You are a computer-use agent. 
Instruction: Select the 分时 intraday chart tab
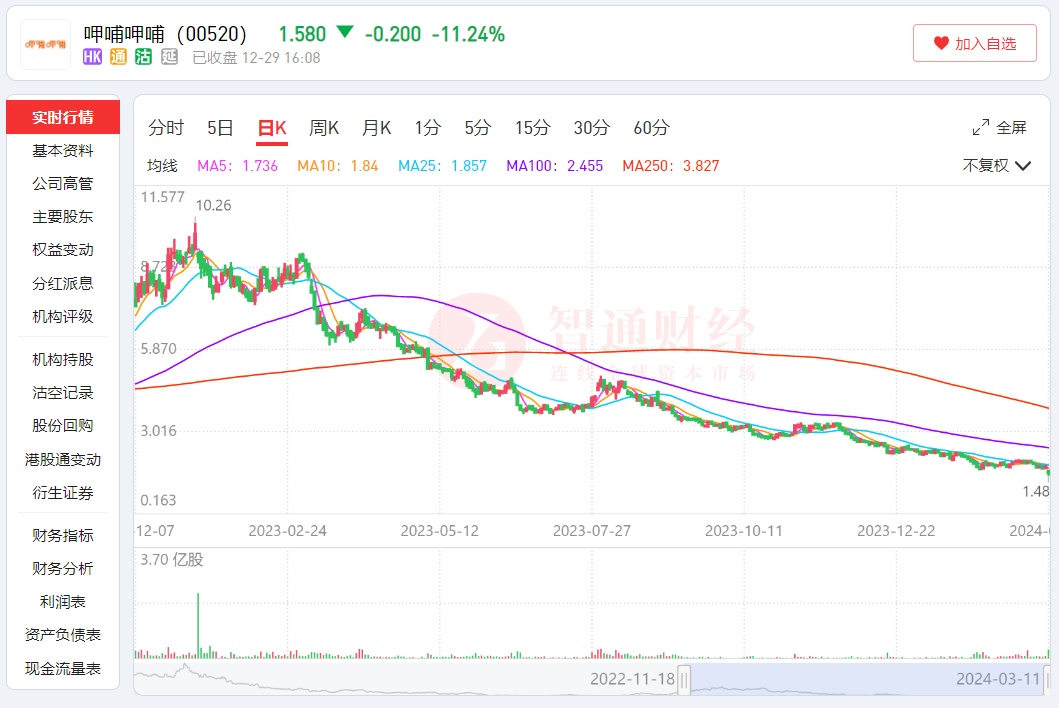[166, 128]
